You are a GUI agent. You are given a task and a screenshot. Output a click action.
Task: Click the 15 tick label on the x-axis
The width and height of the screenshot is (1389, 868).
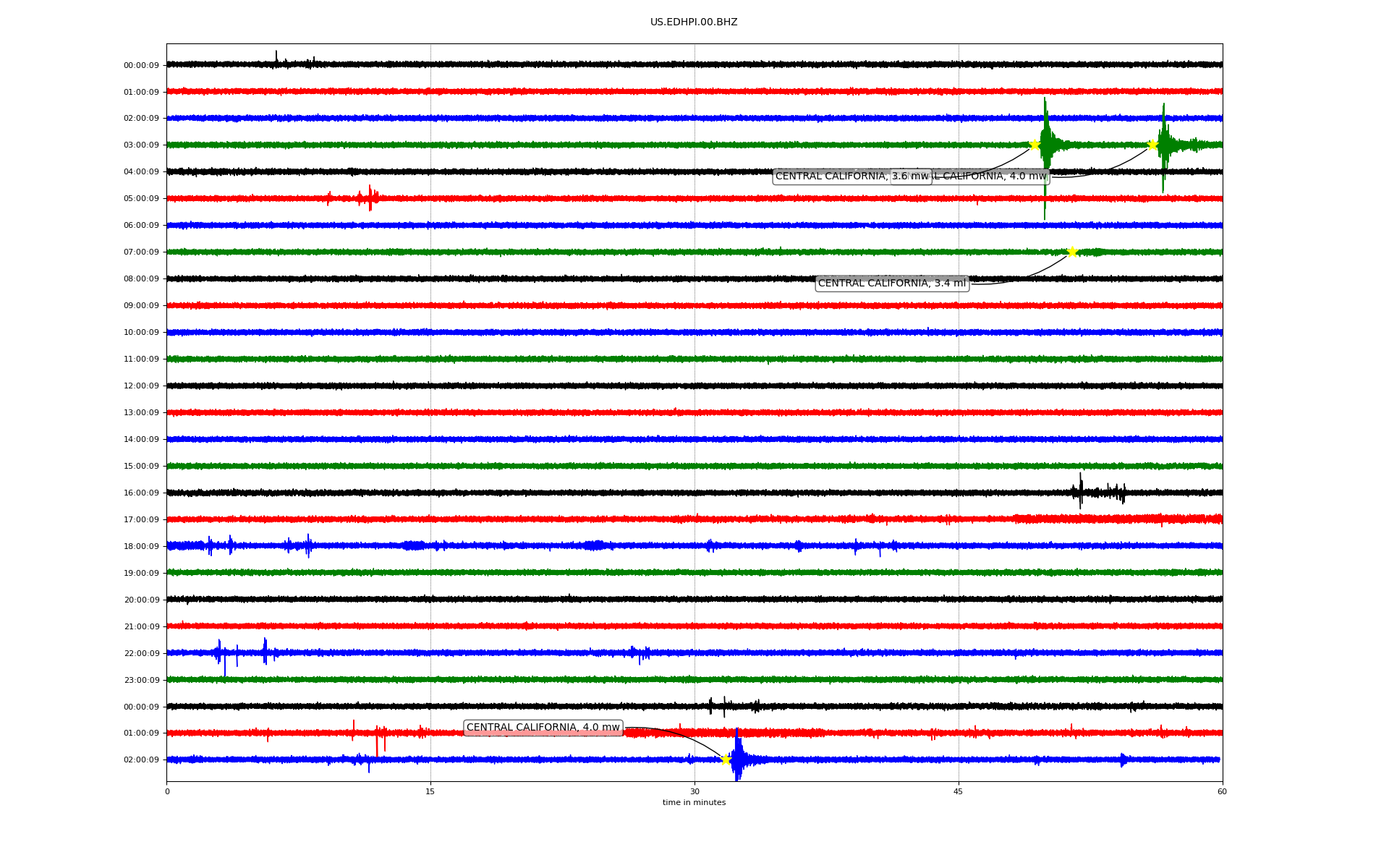pyautogui.click(x=430, y=791)
